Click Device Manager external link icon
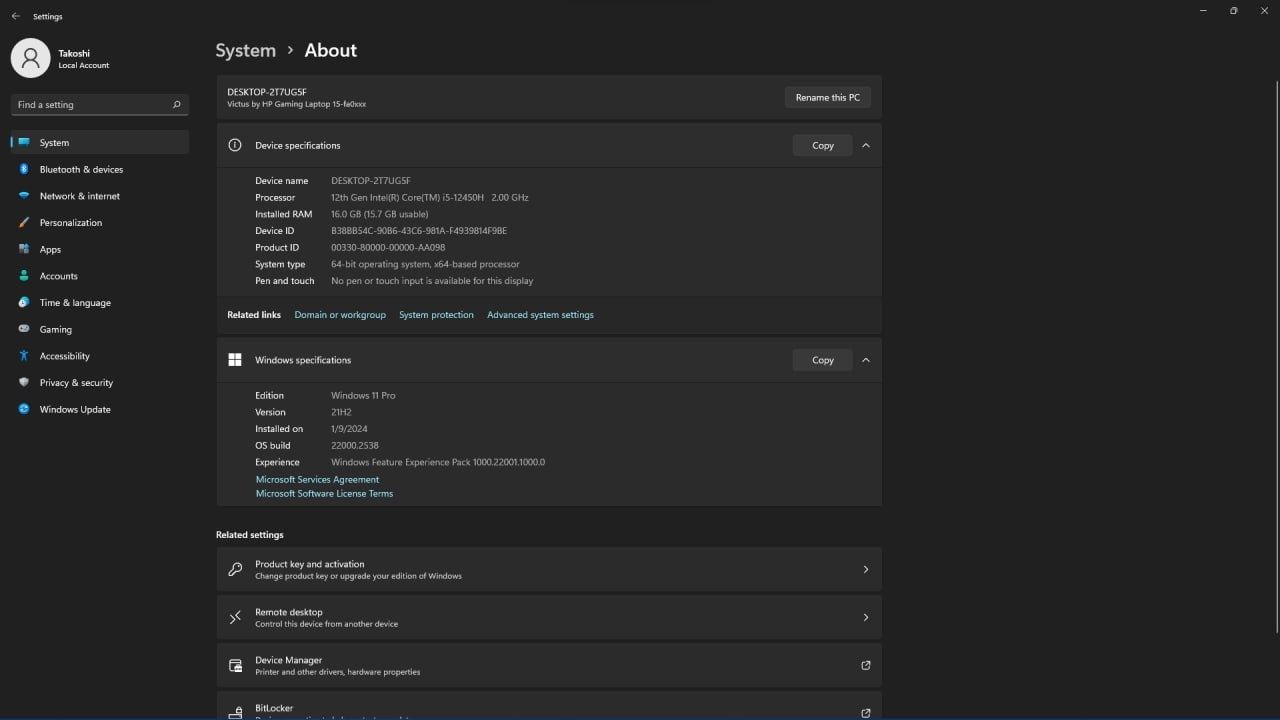1280x720 pixels. (866, 665)
